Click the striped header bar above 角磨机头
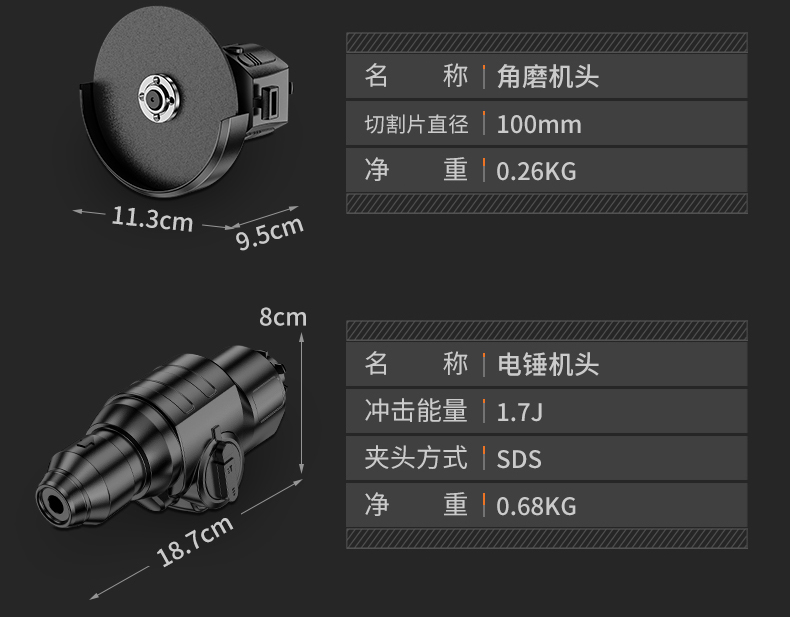Screen dimensions: 790x617 click(547, 42)
